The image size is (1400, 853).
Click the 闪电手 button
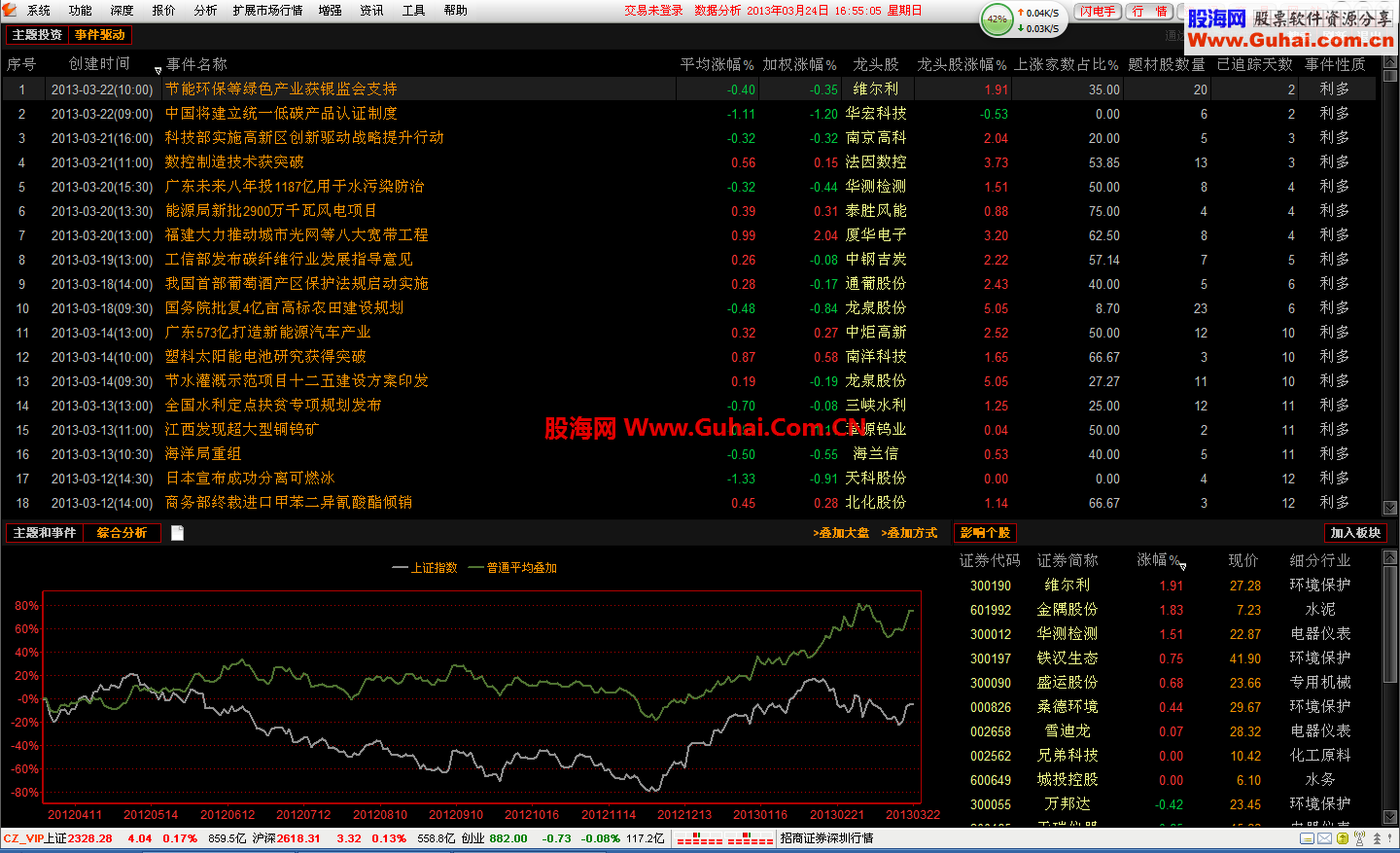[1098, 12]
